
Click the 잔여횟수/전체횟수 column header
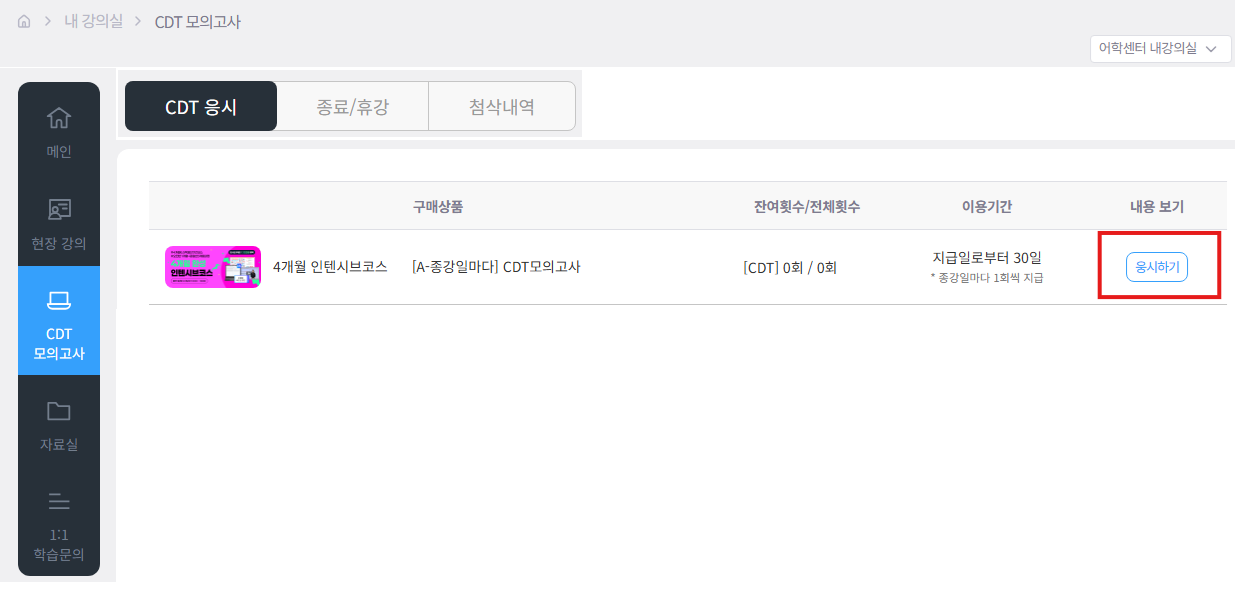[806, 207]
